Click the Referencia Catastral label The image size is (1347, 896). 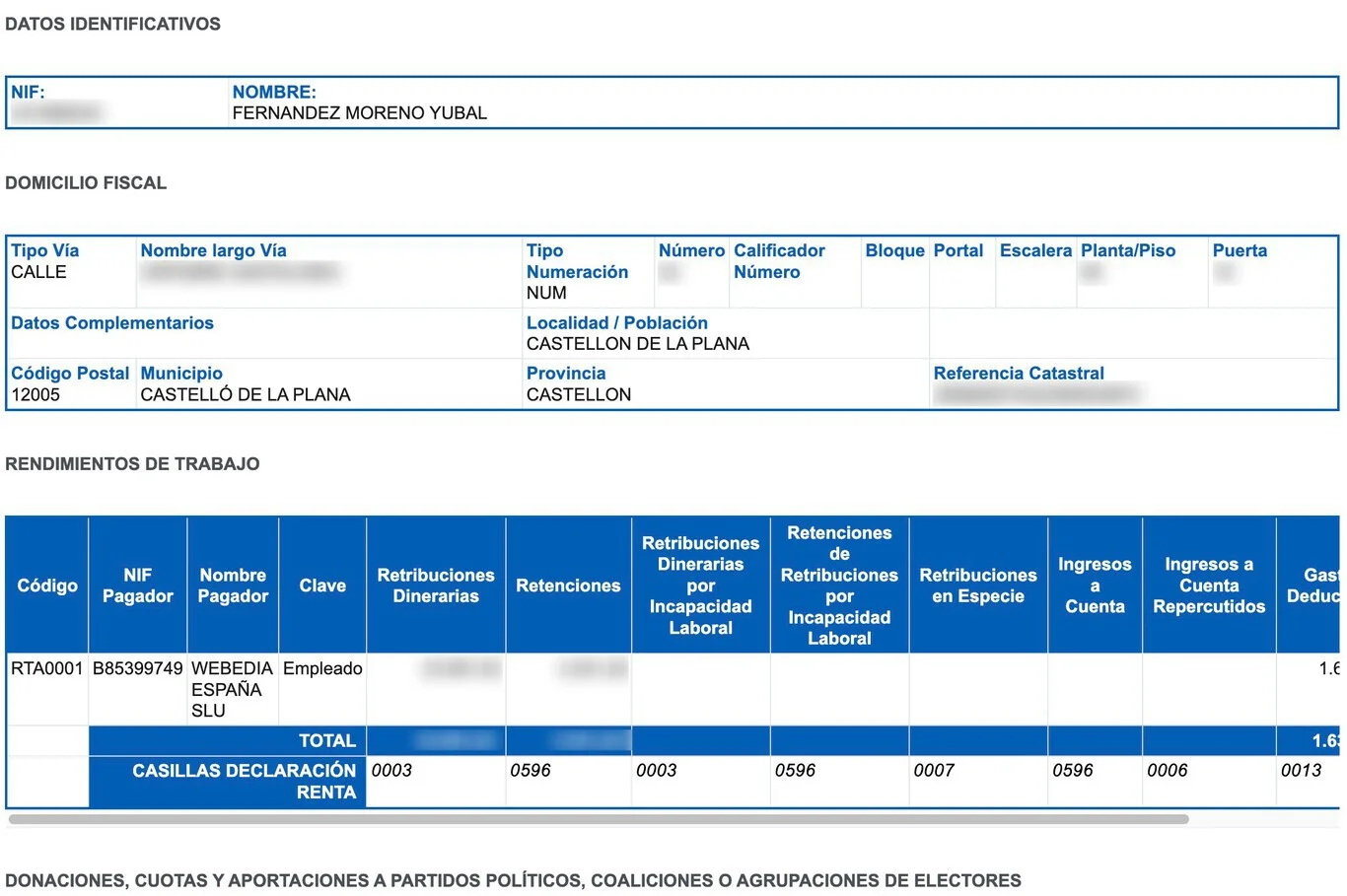click(x=1019, y=373)
